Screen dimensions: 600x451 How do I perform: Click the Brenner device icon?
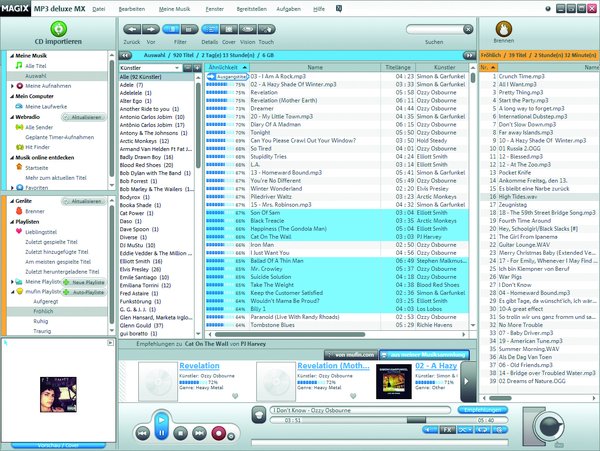pyautogui.click(x=19, y=211)
